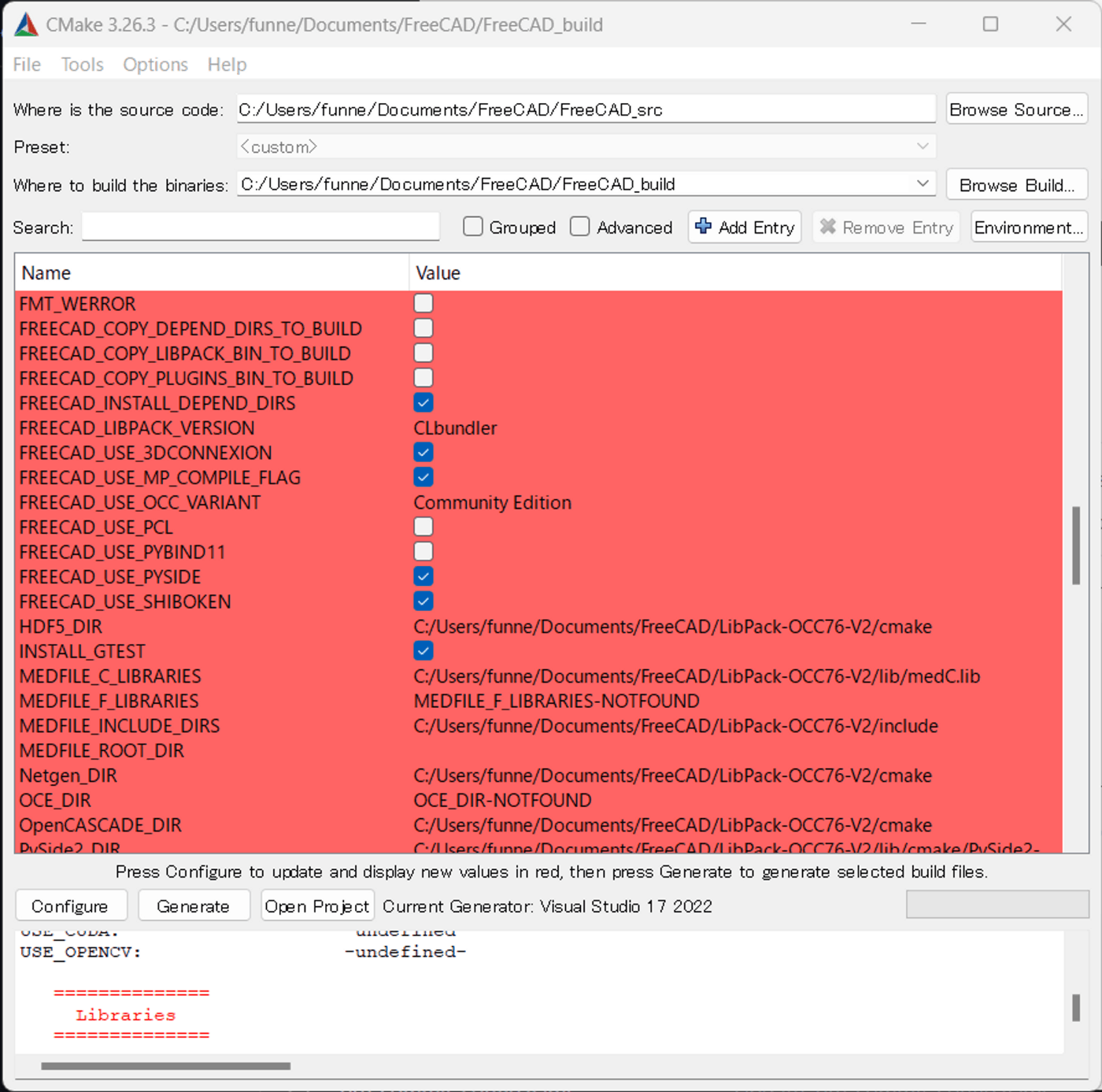
Task: Check FREECAD_COPY_PLUGINS_BIN_TO_BUILD option
Action: point(423,378)
